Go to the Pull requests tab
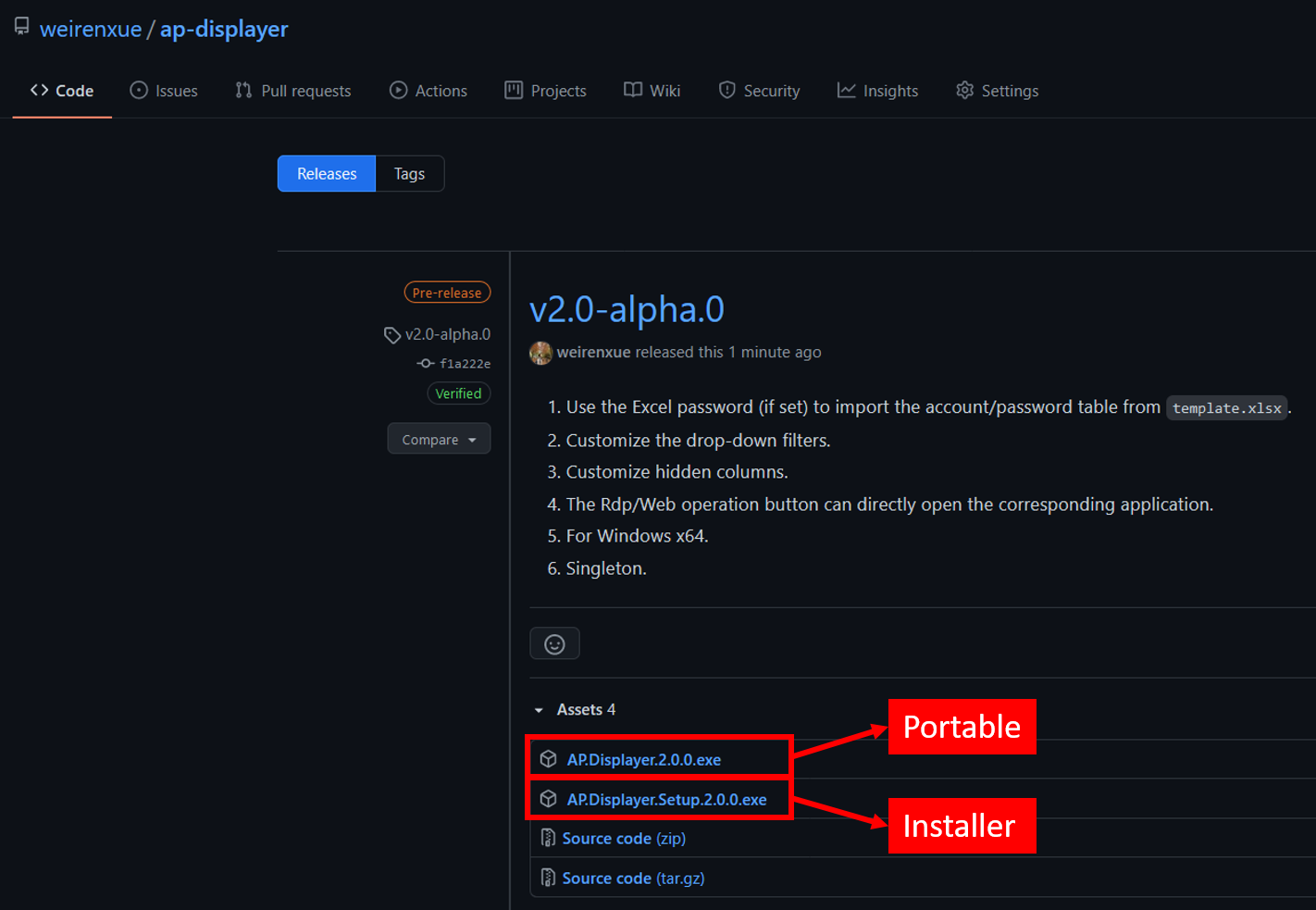This screenshot has width=1316, height=910. tap(293, 91)
